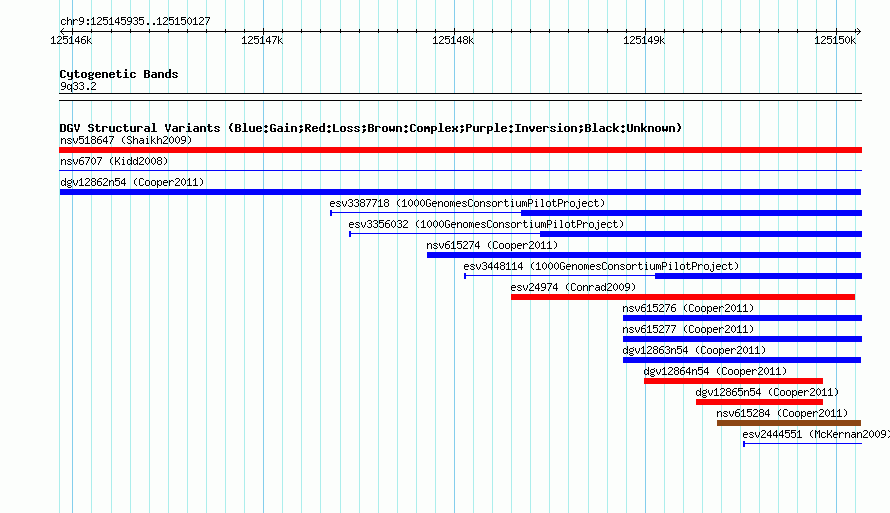Screen dimensions: 890x513
Task: Click the esv2444551 (McKernan2009) label
Action: click(816, 434)
